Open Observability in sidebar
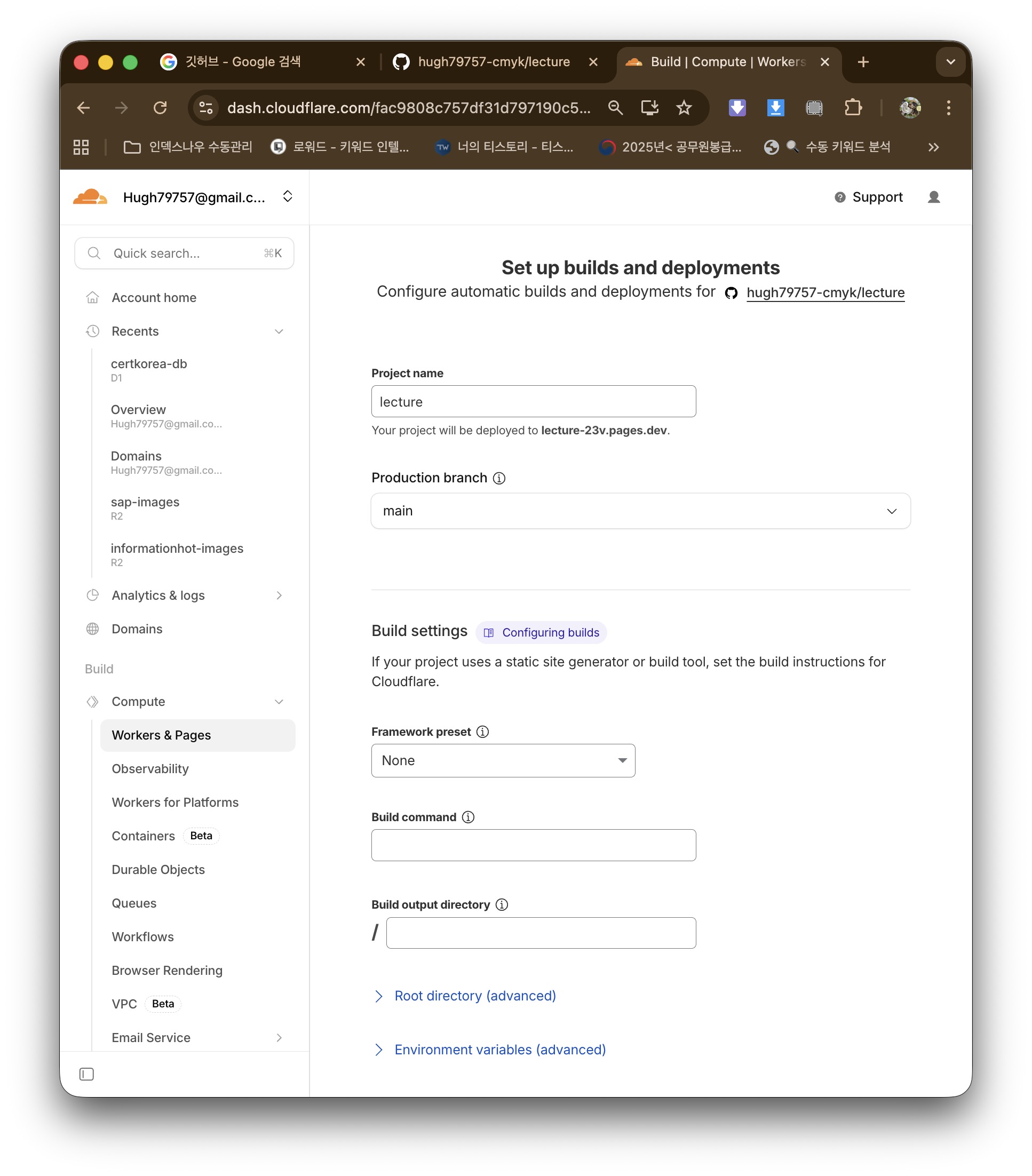1032x1176 pixels. click(x=149, y=769)
